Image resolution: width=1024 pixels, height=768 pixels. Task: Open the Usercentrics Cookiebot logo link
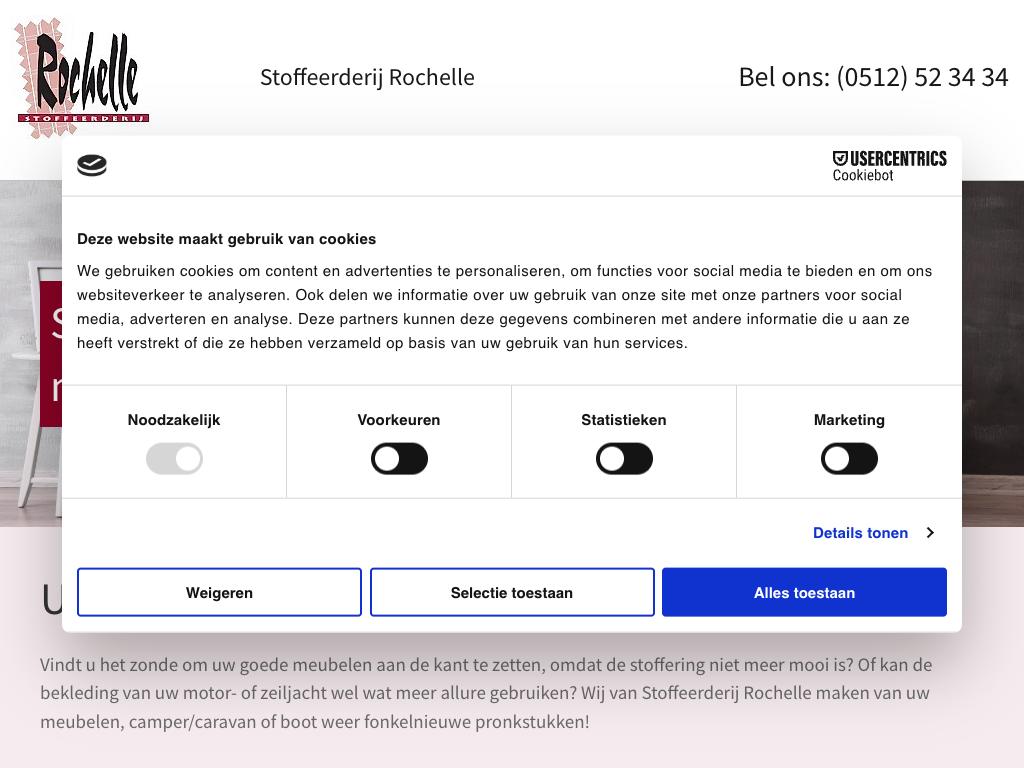tap(889, 165)
